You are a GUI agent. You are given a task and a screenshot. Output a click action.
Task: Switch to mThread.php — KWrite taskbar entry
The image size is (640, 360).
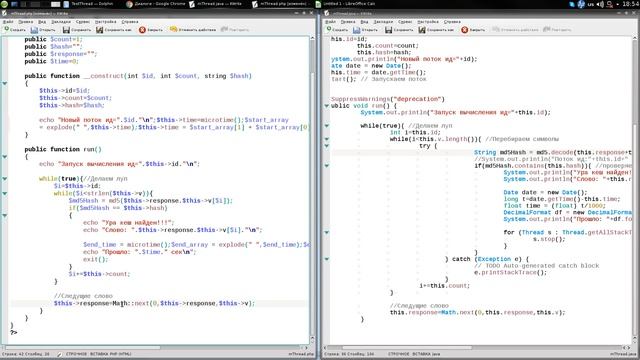tap(280, 4)
